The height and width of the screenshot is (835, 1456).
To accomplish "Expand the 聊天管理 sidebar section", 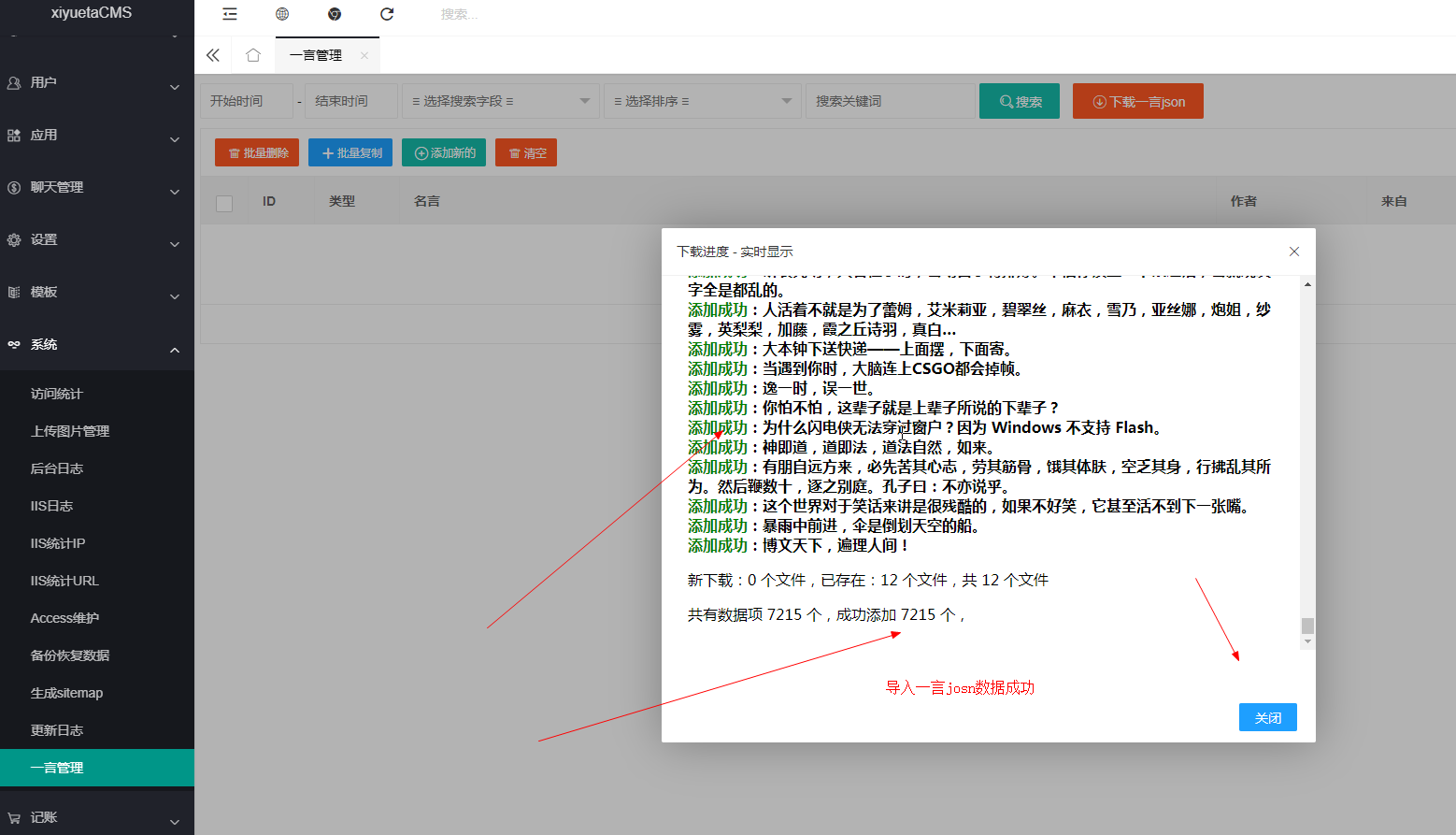I will pos(93,187).
